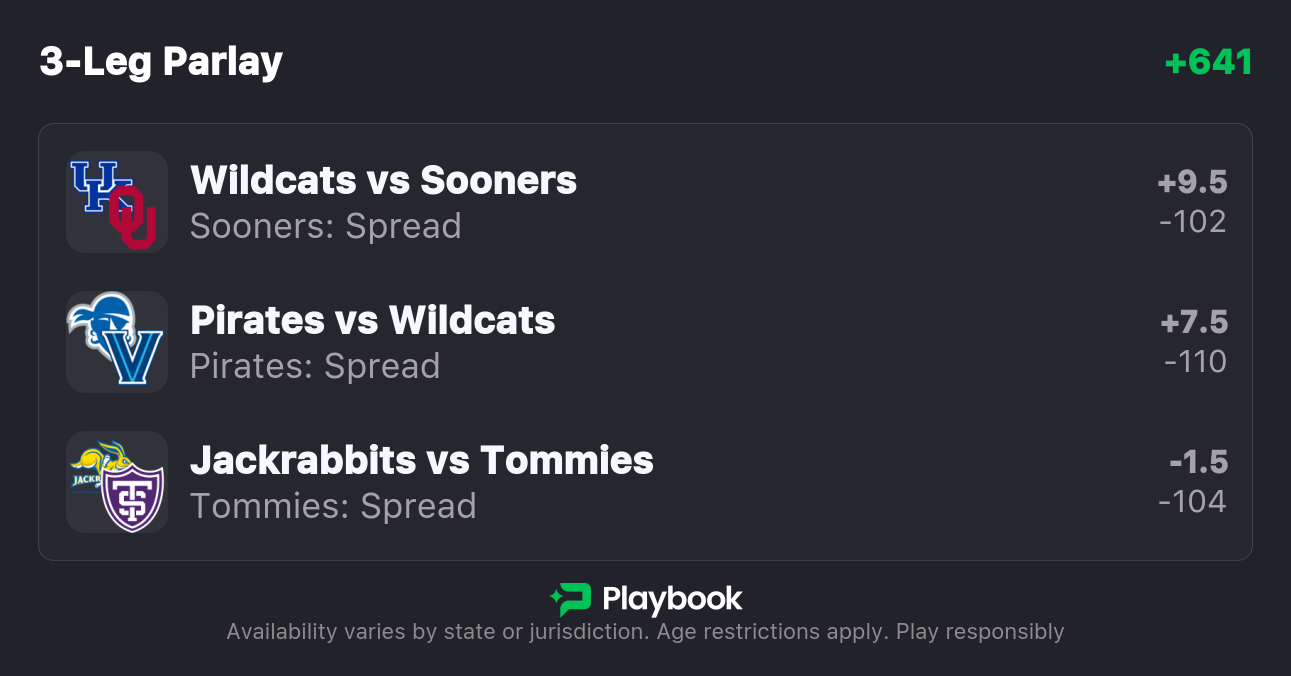This screenshot has height=676, width=1291.
Task: Click the 3-Leg Parlay heading
Action: [x=161, y=62]
